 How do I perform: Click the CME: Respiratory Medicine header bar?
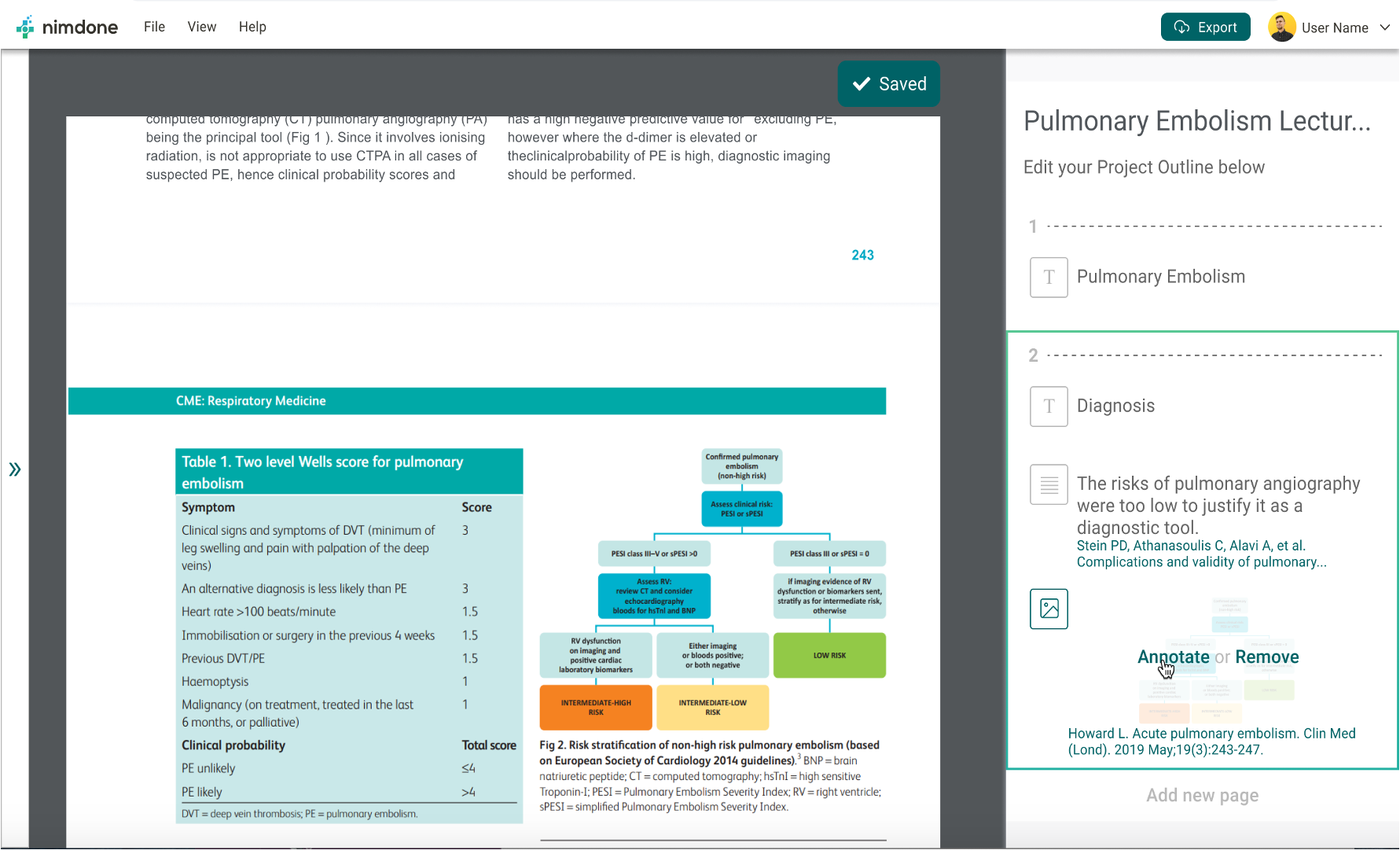477,401
